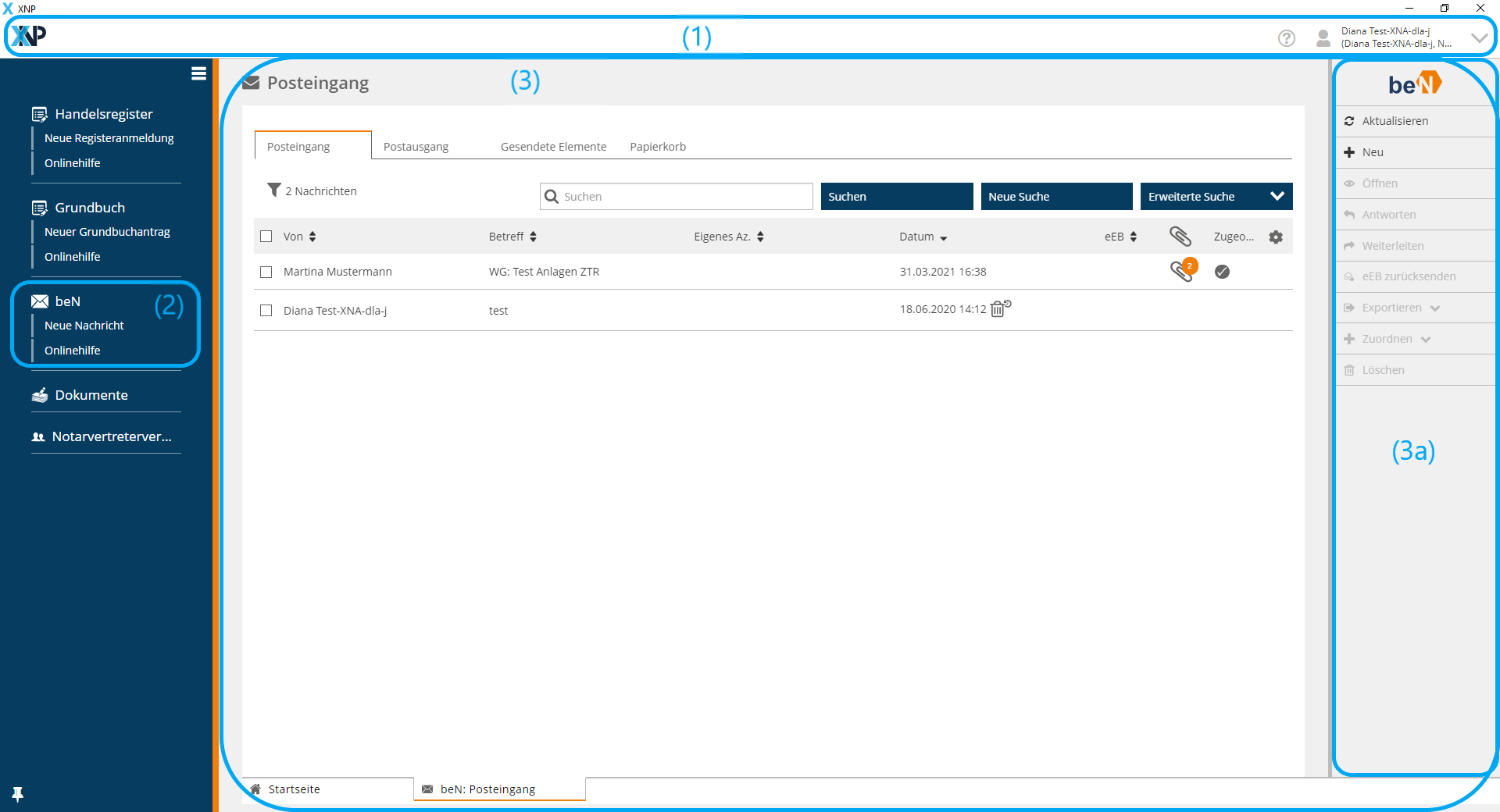1500x812 pixels.
Task: Click the date 31.03.2021 16:38
Action: [x=943, y=272]
